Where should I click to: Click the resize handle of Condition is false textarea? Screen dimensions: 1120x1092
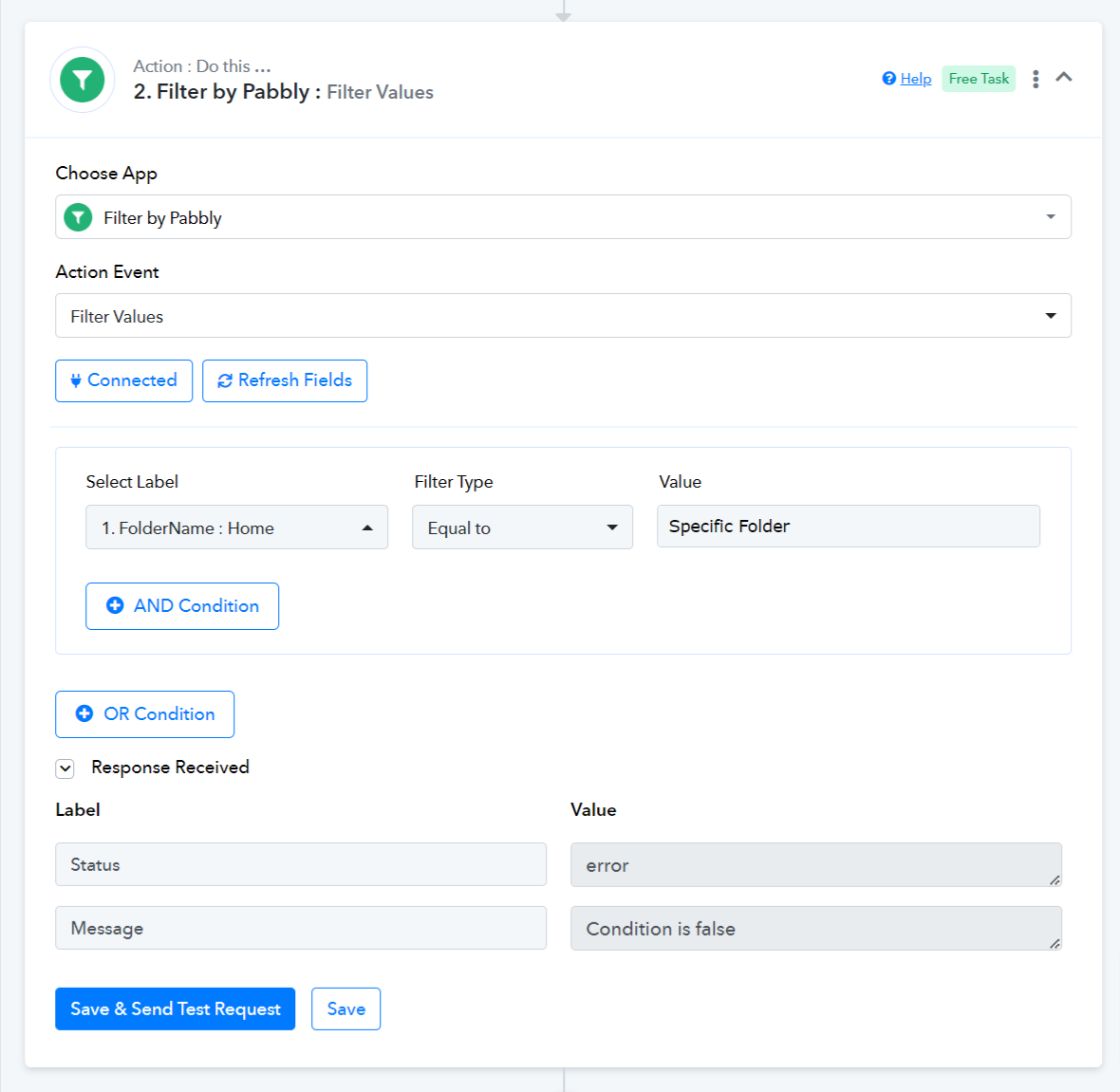click(1055, 943)
